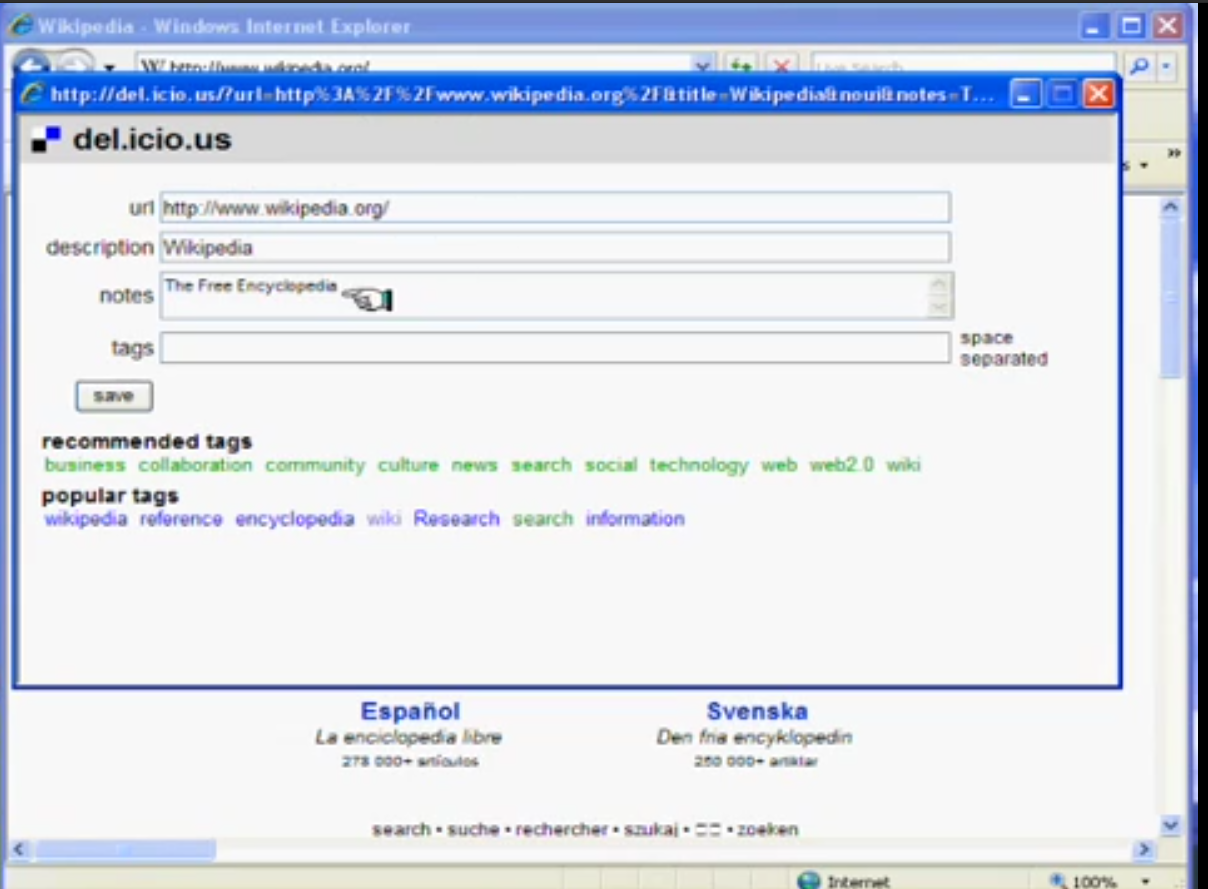The width and height of the screenshot is (1208, 889).
Task: Click 'La enciclopedia libre' text
Action: (408, 737)
